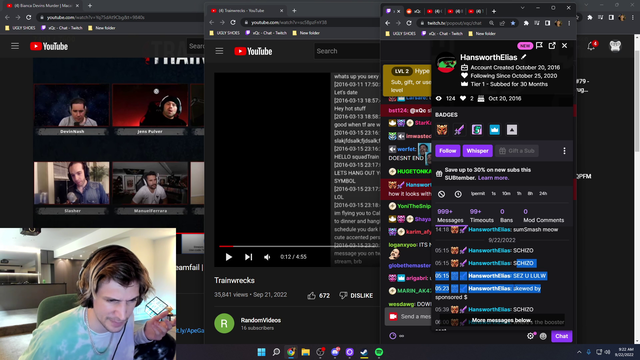Click the blue crown Prime badge
640x360 pixels.
point(494,130)
